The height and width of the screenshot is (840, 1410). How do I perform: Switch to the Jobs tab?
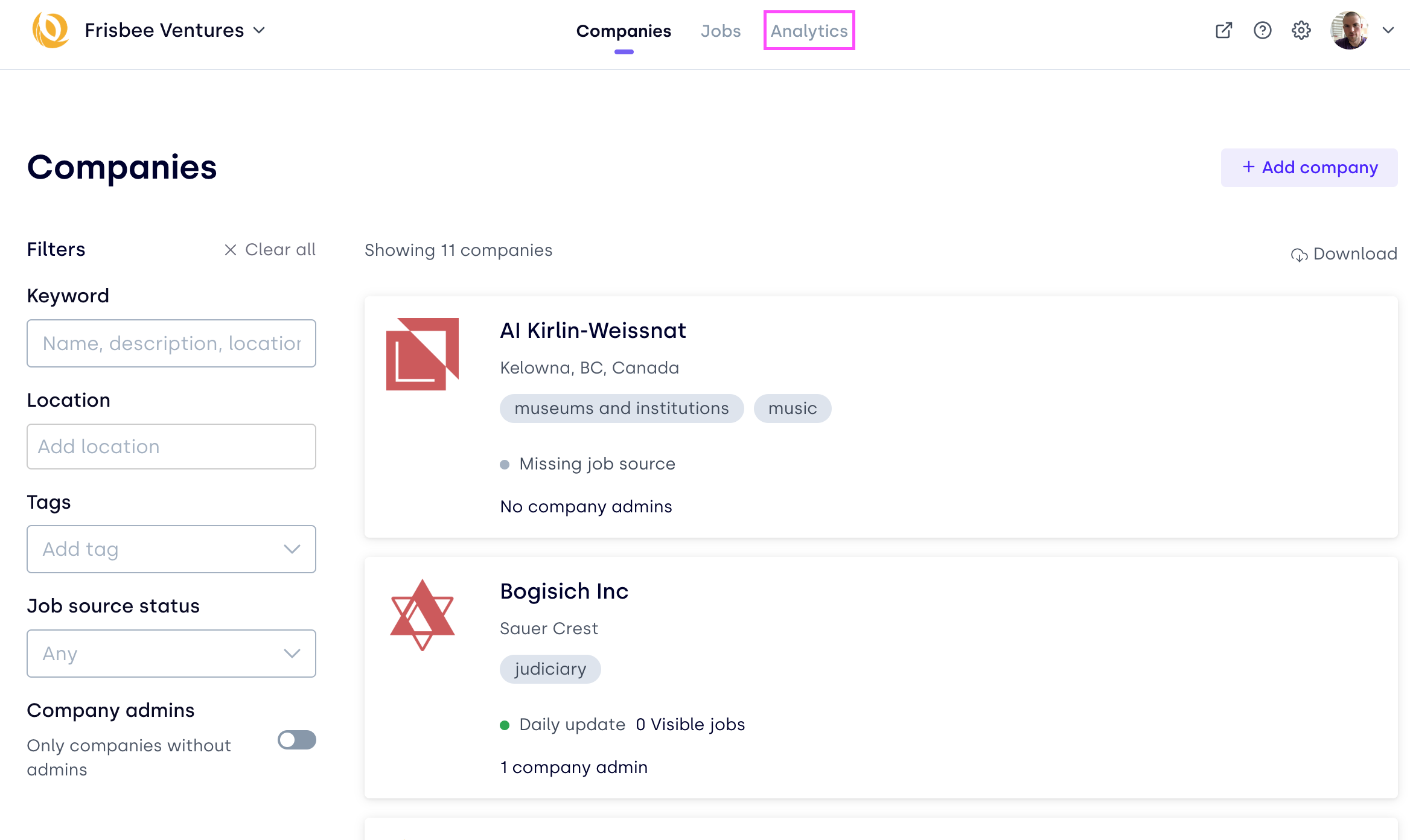(x=720, y=31)
